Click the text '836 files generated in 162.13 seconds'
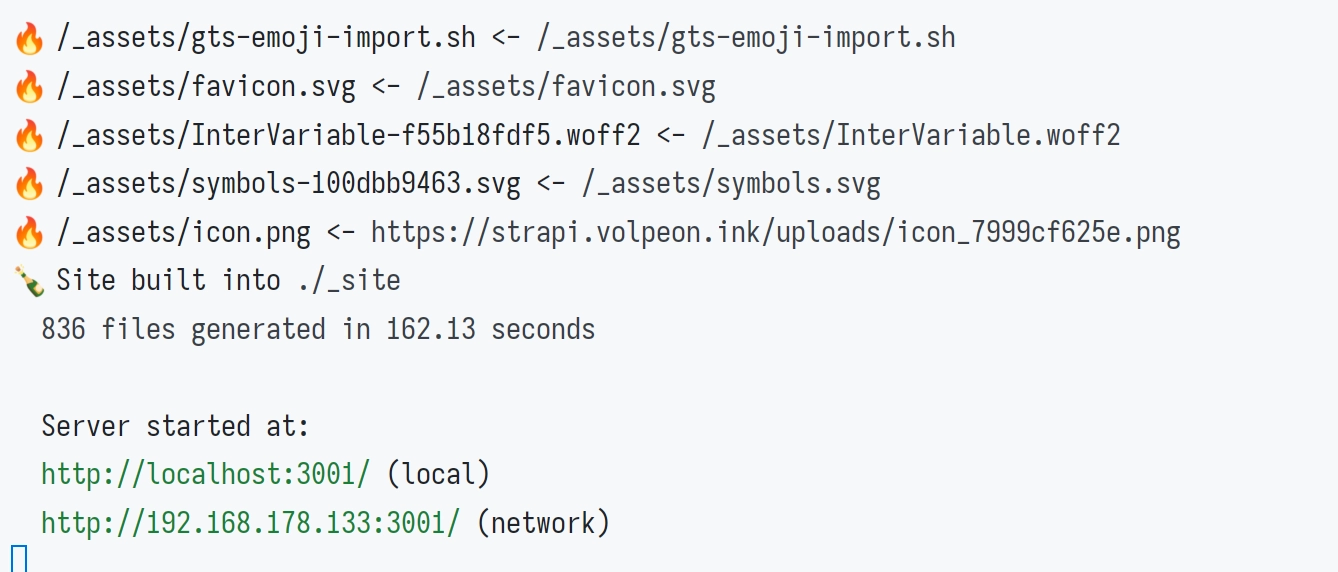The width and height of the screenshot is (1338, 572). coord(318,329)
